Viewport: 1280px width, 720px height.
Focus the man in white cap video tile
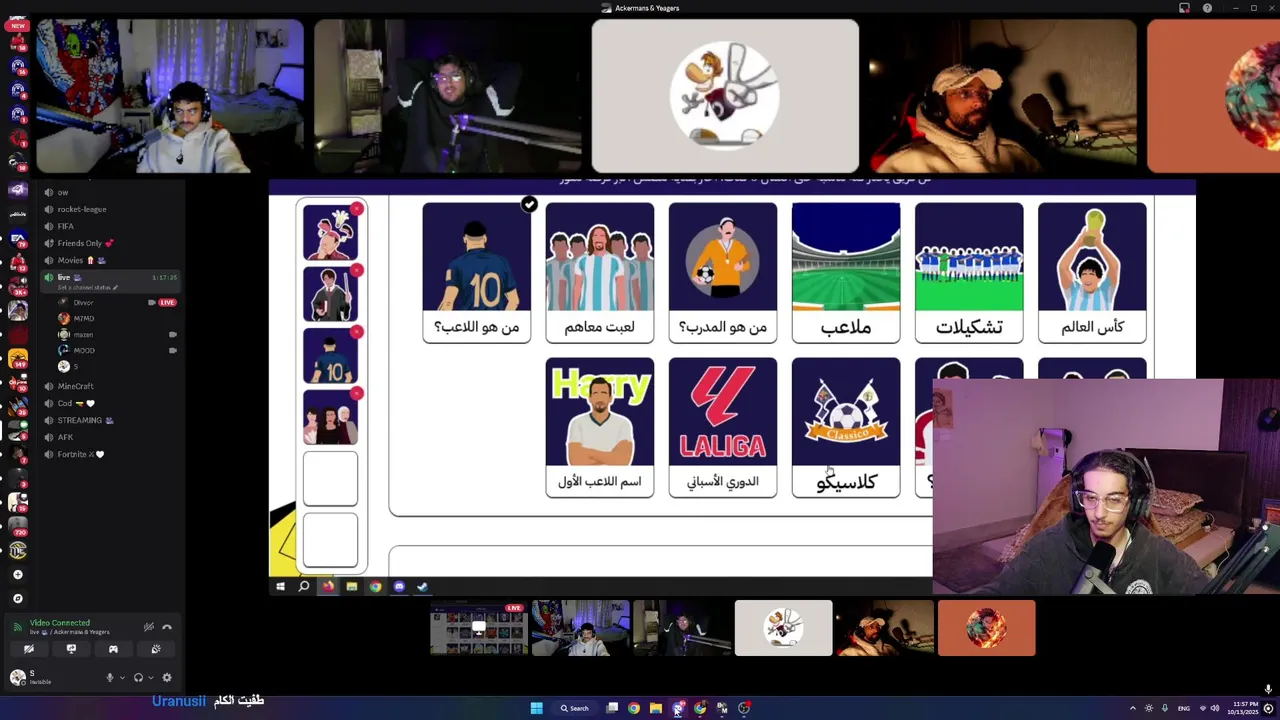tap(1003, 96)
